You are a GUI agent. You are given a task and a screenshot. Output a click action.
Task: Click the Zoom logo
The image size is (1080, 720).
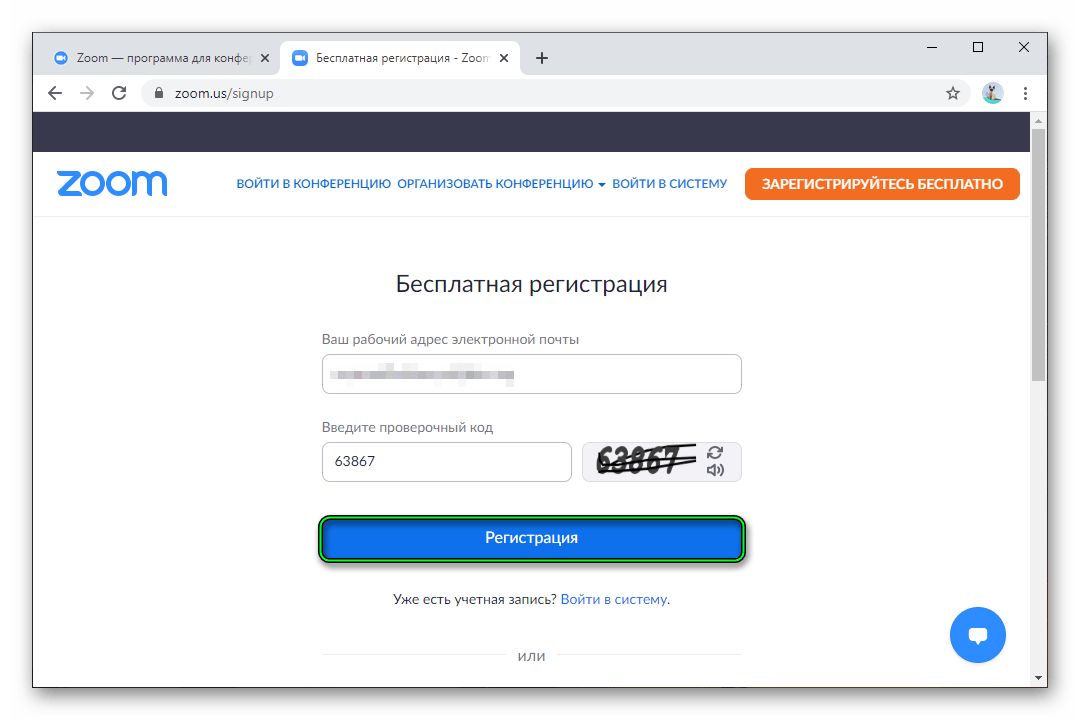[x=112, y=183]
